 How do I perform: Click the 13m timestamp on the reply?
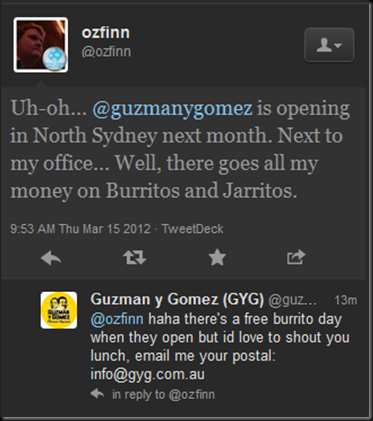click(346, 300)
